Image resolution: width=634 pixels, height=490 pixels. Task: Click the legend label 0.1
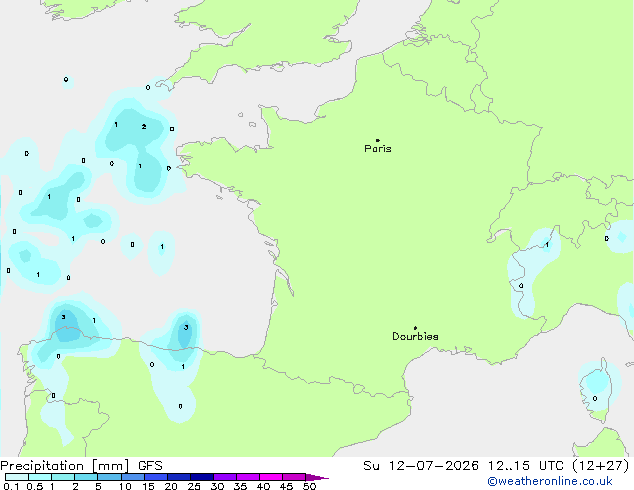[11, 486]
